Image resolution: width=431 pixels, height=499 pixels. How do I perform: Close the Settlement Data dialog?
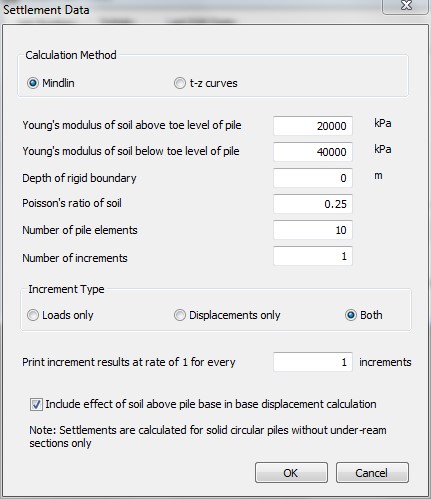tap(405, 6)
